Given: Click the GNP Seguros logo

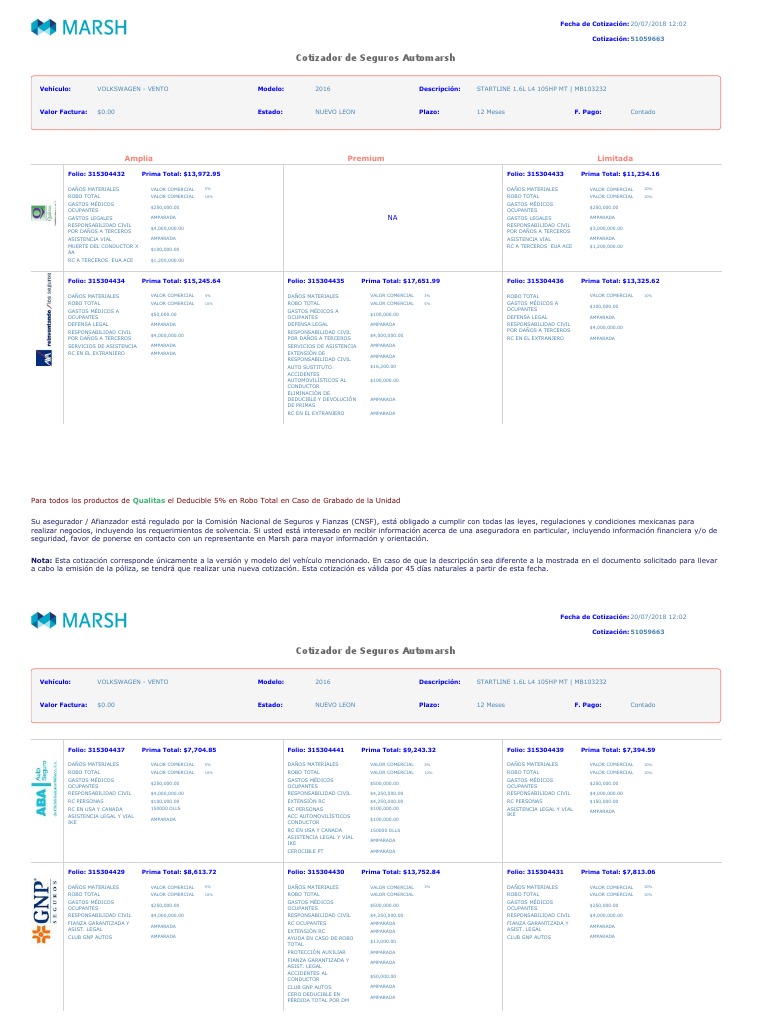Looking at the screenshot, I should (45, 912).
